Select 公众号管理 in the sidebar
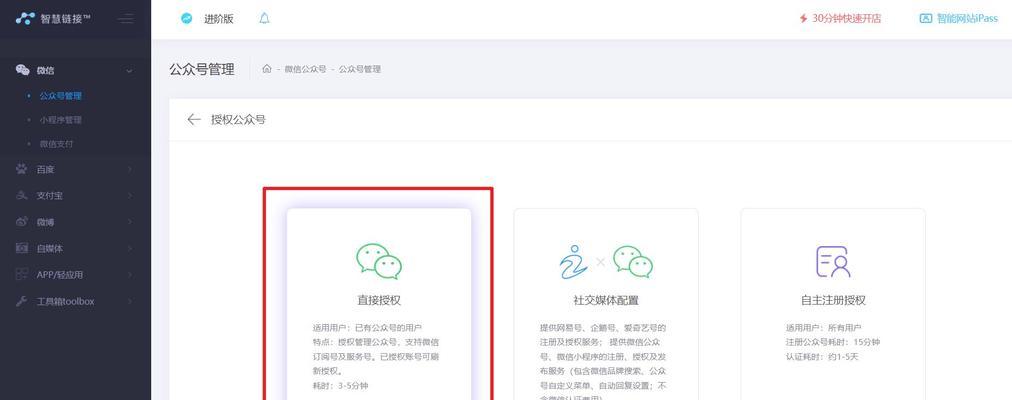 61,95
